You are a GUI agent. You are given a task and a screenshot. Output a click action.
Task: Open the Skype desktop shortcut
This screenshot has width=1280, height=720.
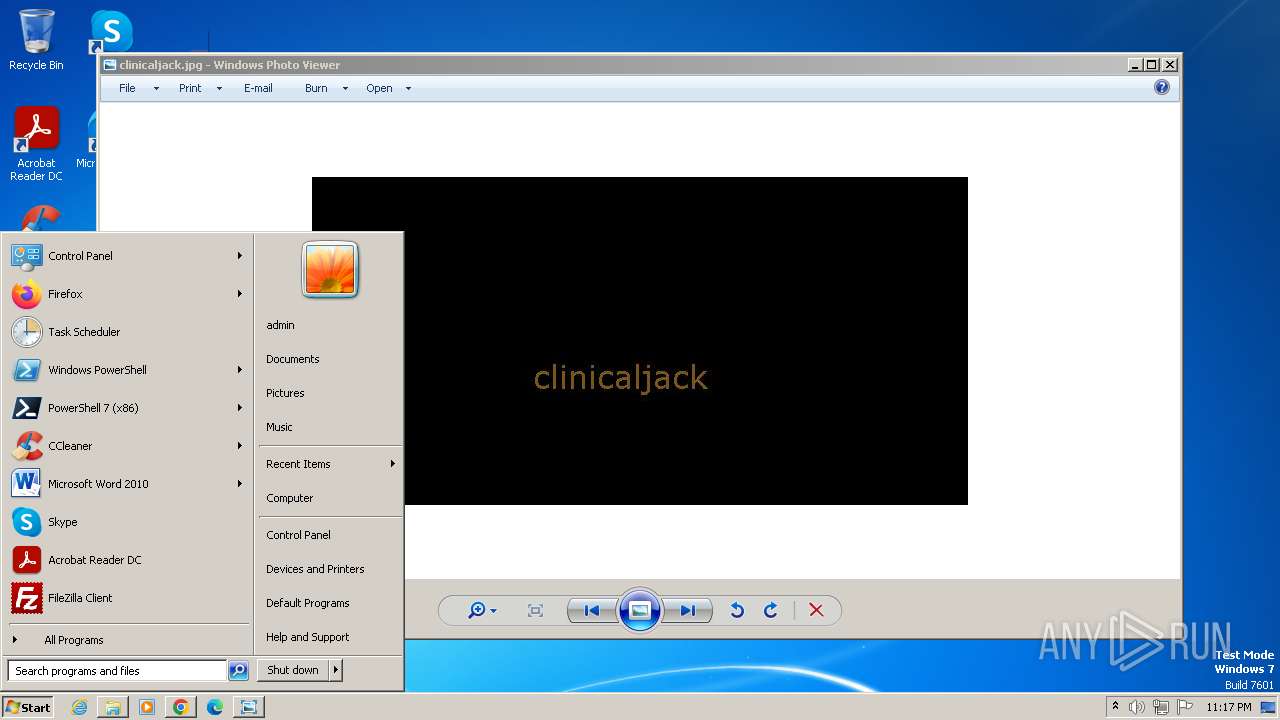click(111, 32)
